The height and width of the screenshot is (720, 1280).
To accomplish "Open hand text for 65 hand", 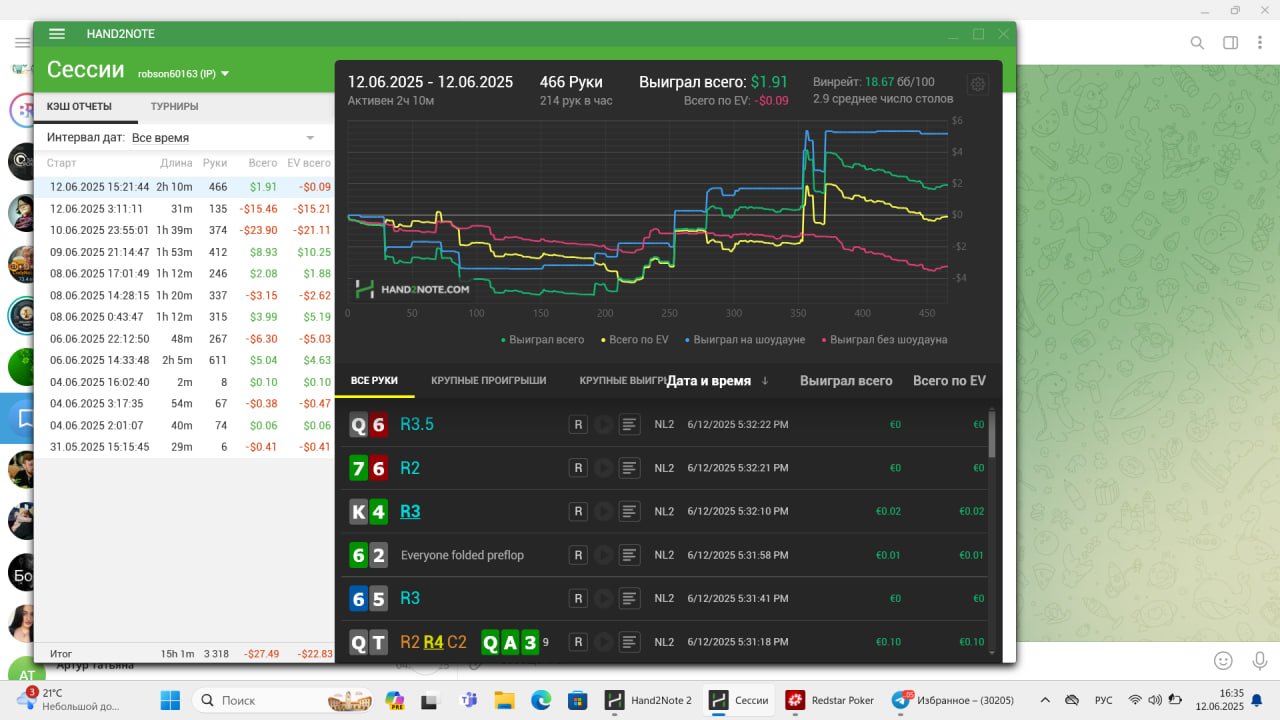I will 629,598.
